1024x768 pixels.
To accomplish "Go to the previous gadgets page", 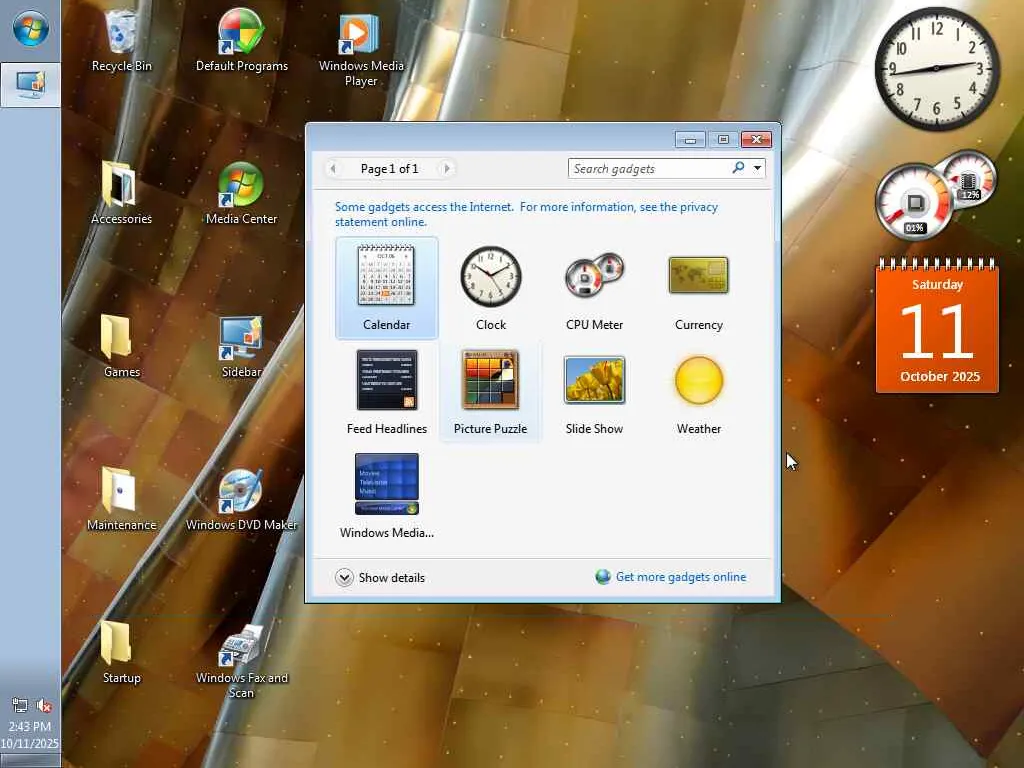I will tap(333, 168).
